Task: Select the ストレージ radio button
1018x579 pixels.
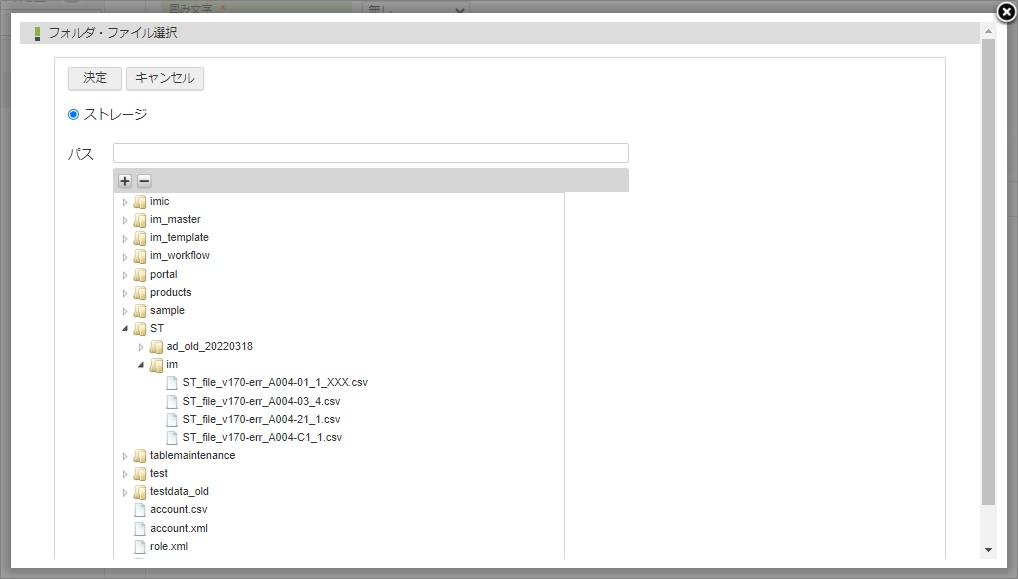Action: coord(73,115)
